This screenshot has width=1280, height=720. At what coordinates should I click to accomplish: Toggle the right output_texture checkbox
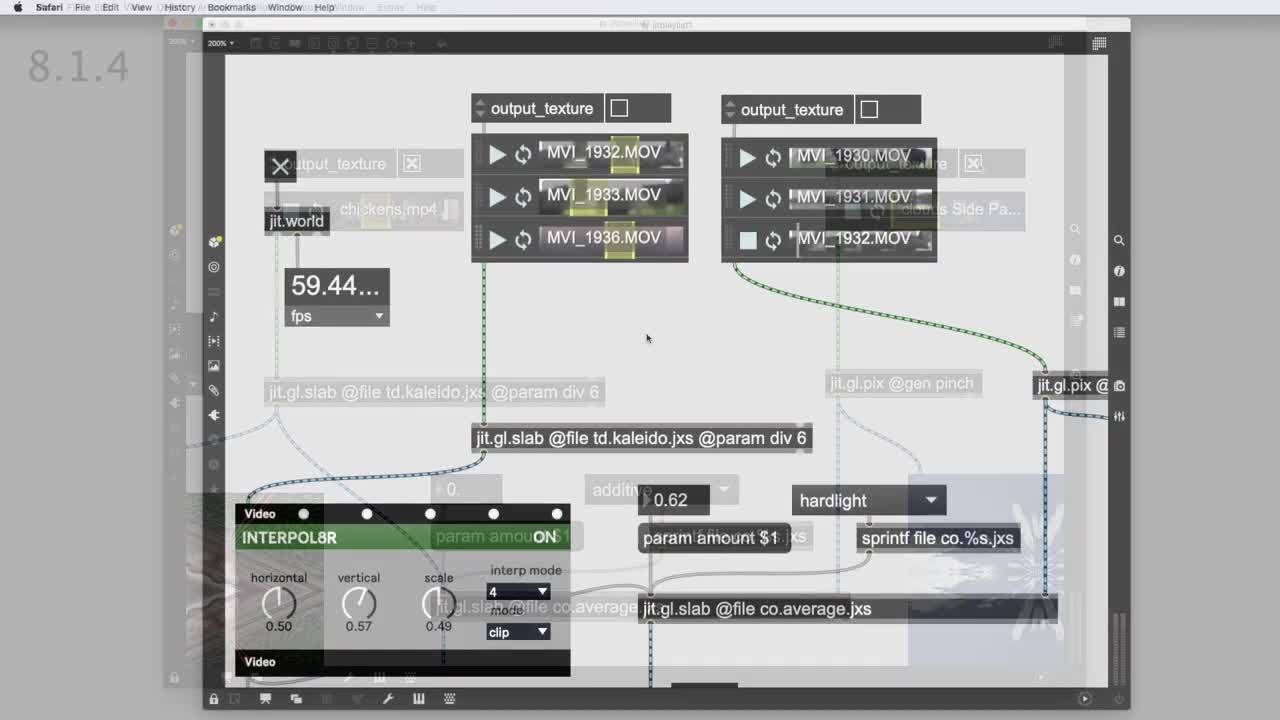click(x=869, y=109)
